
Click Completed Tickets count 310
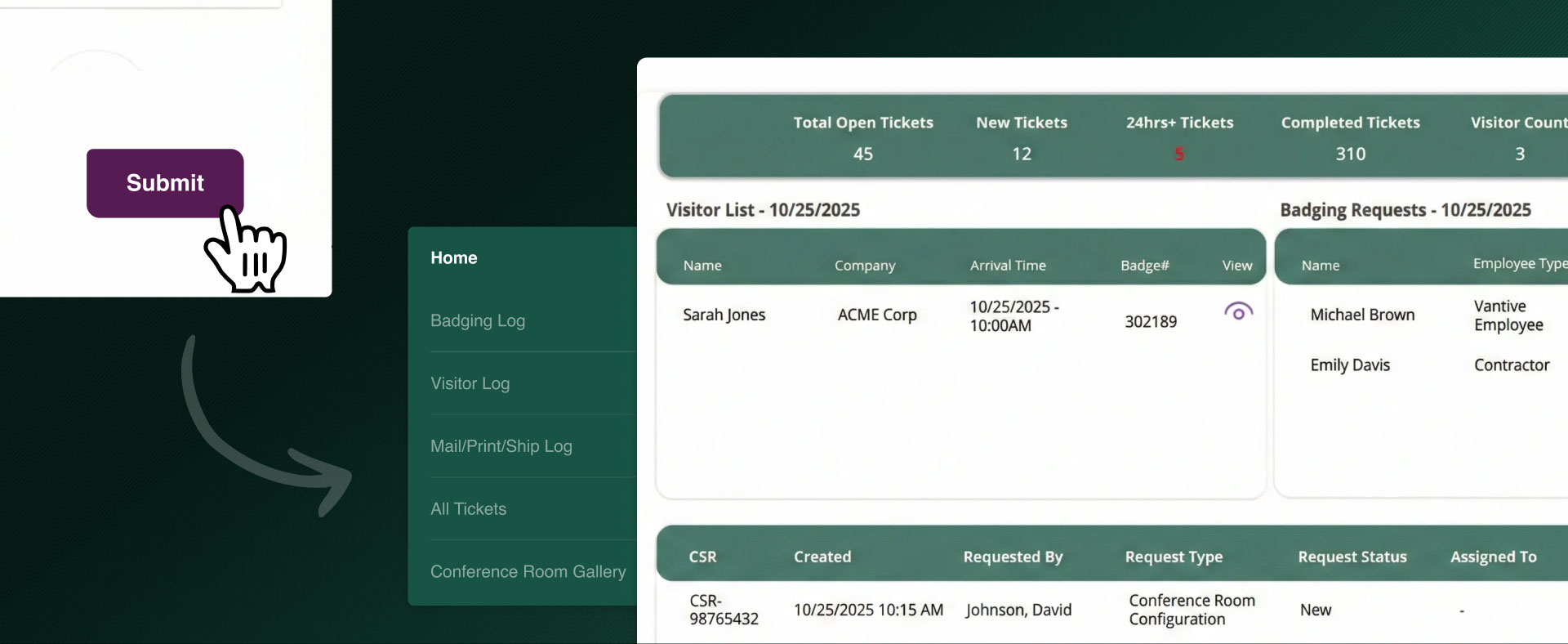click(x=1351, y=154)
